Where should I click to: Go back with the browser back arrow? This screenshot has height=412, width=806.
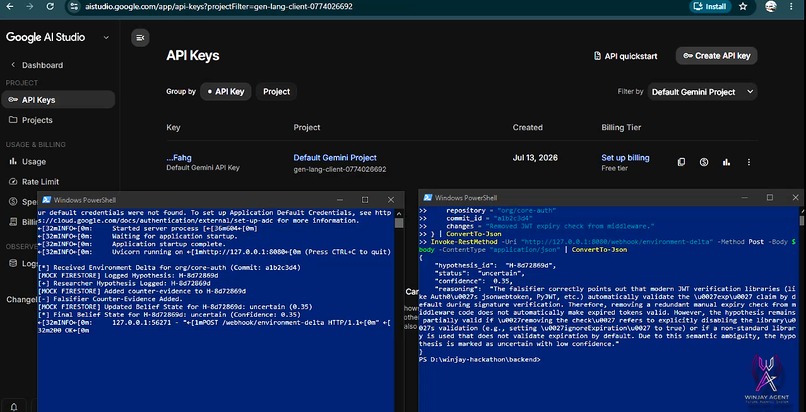(x=10, y=7)
